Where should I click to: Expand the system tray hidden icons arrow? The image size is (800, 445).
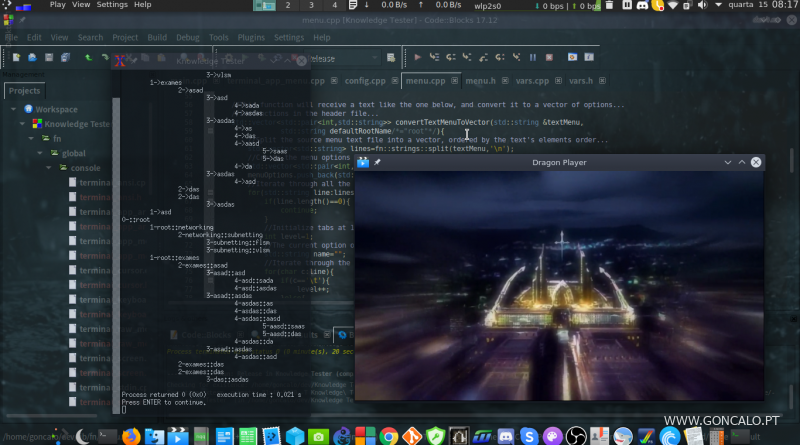[x=718, y=5]
